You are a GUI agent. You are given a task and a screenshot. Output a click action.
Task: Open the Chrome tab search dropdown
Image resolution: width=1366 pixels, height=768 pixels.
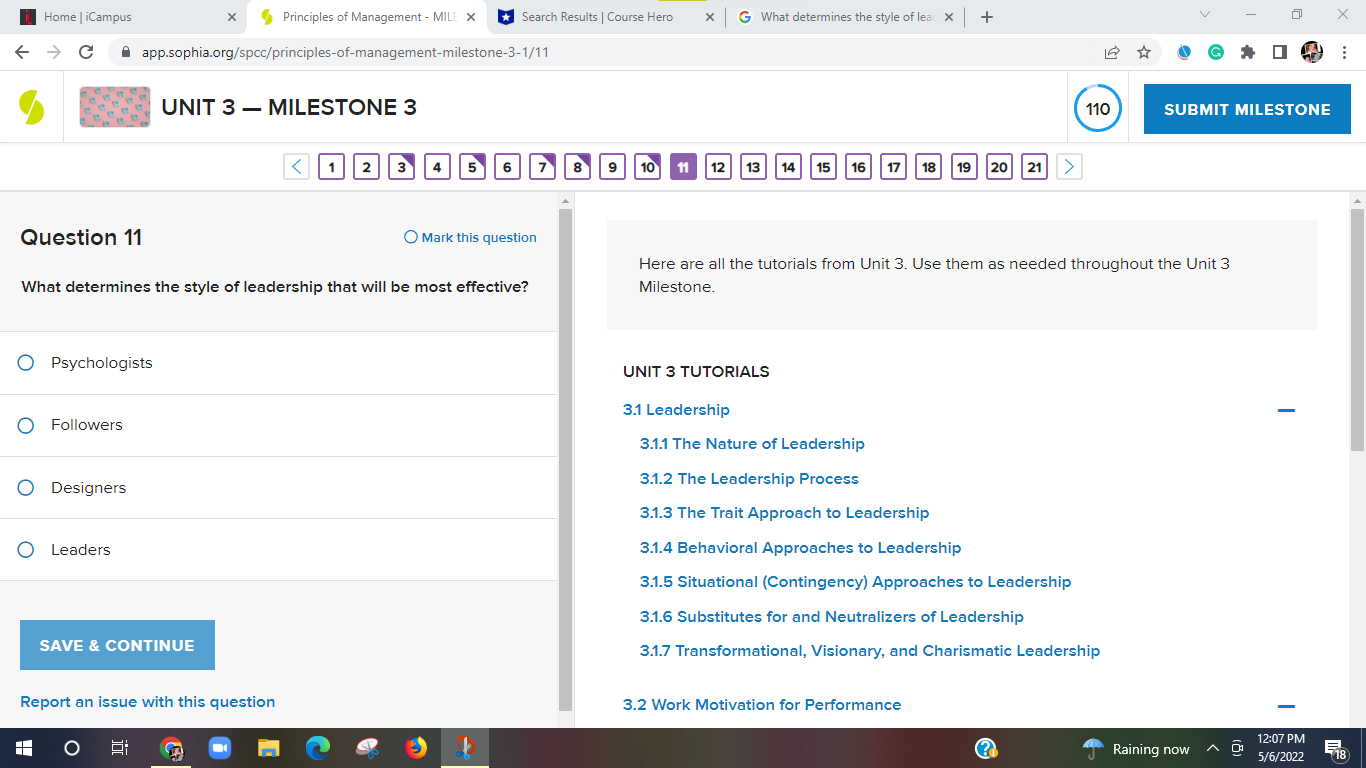click(1204, 15)
